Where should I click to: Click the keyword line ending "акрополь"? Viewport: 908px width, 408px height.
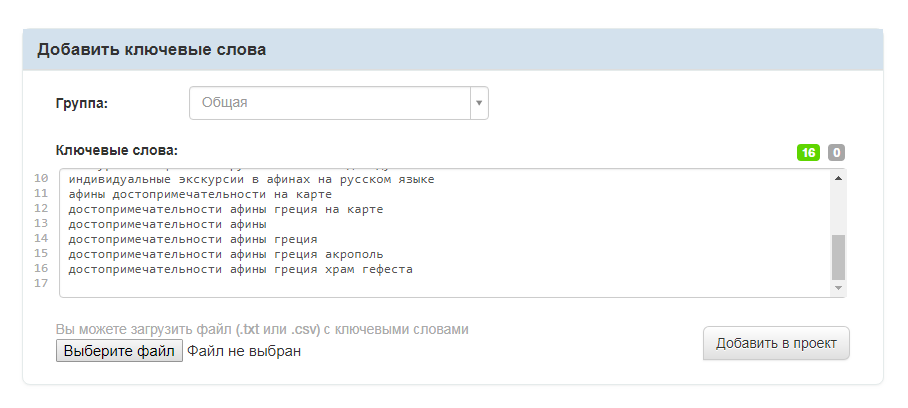point(226,255)
